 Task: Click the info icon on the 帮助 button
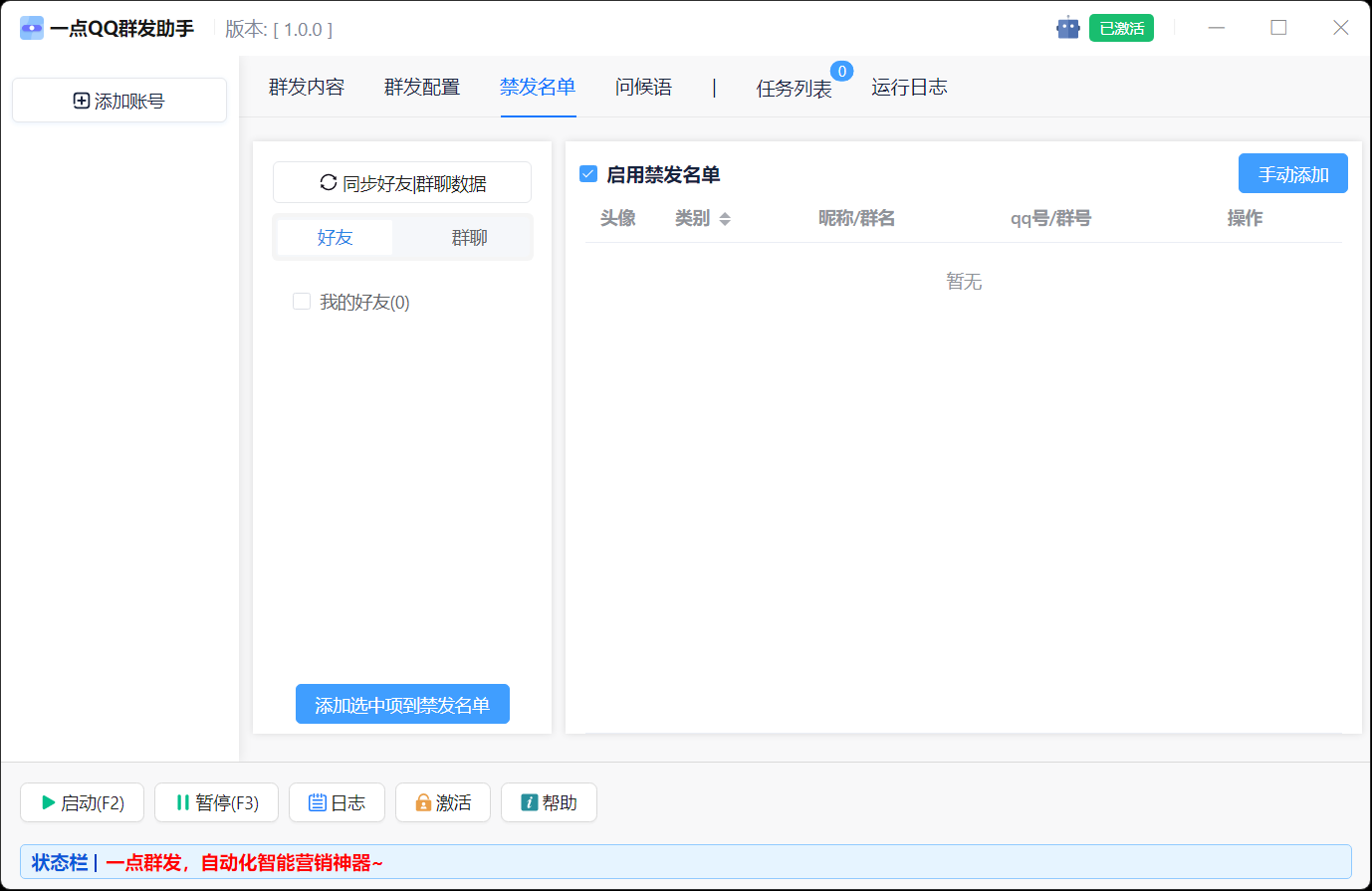pyautogui.click(x=526, y=802)
